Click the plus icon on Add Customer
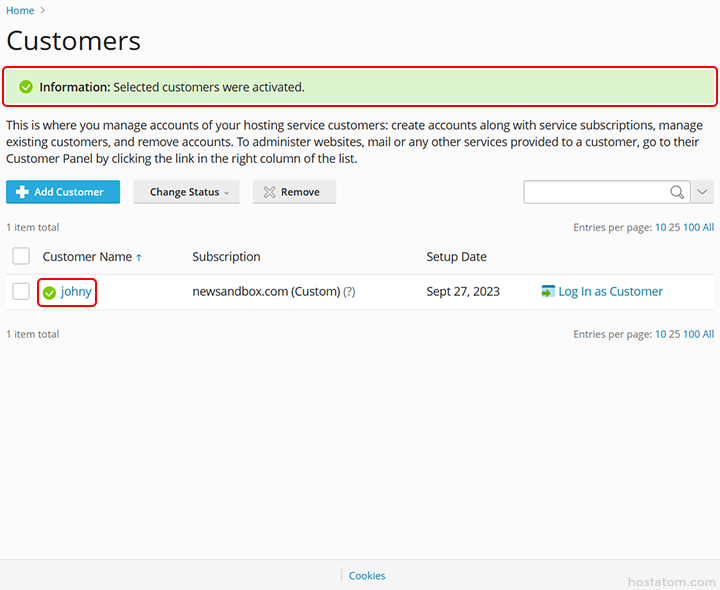 click(22, 192)
